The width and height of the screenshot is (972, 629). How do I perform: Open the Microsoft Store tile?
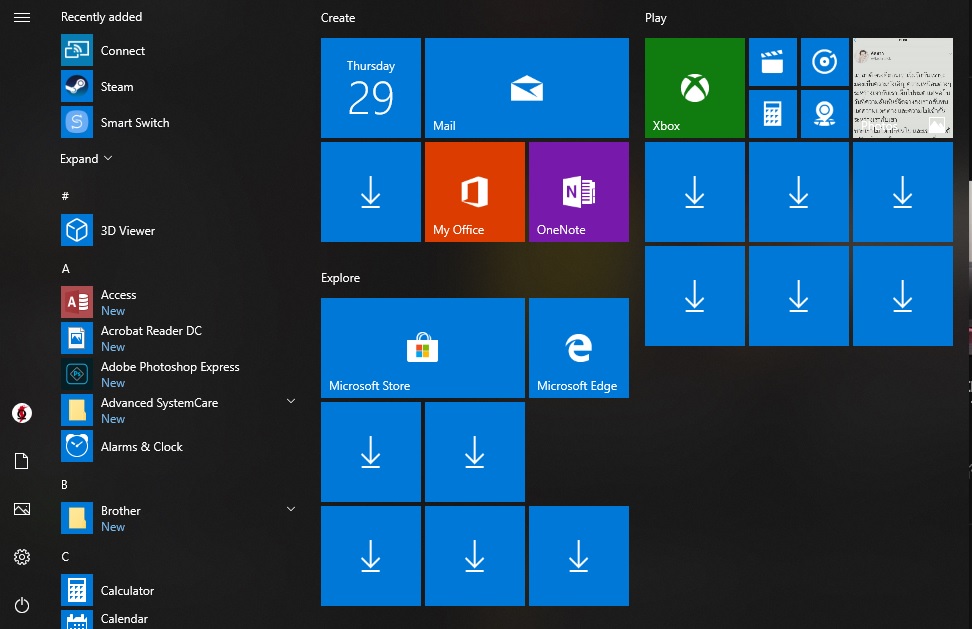(x=423, y=348)
